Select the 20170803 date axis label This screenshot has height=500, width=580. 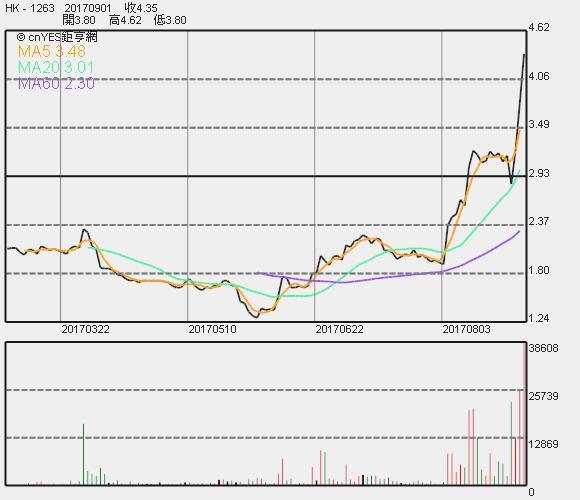(466, 329)
